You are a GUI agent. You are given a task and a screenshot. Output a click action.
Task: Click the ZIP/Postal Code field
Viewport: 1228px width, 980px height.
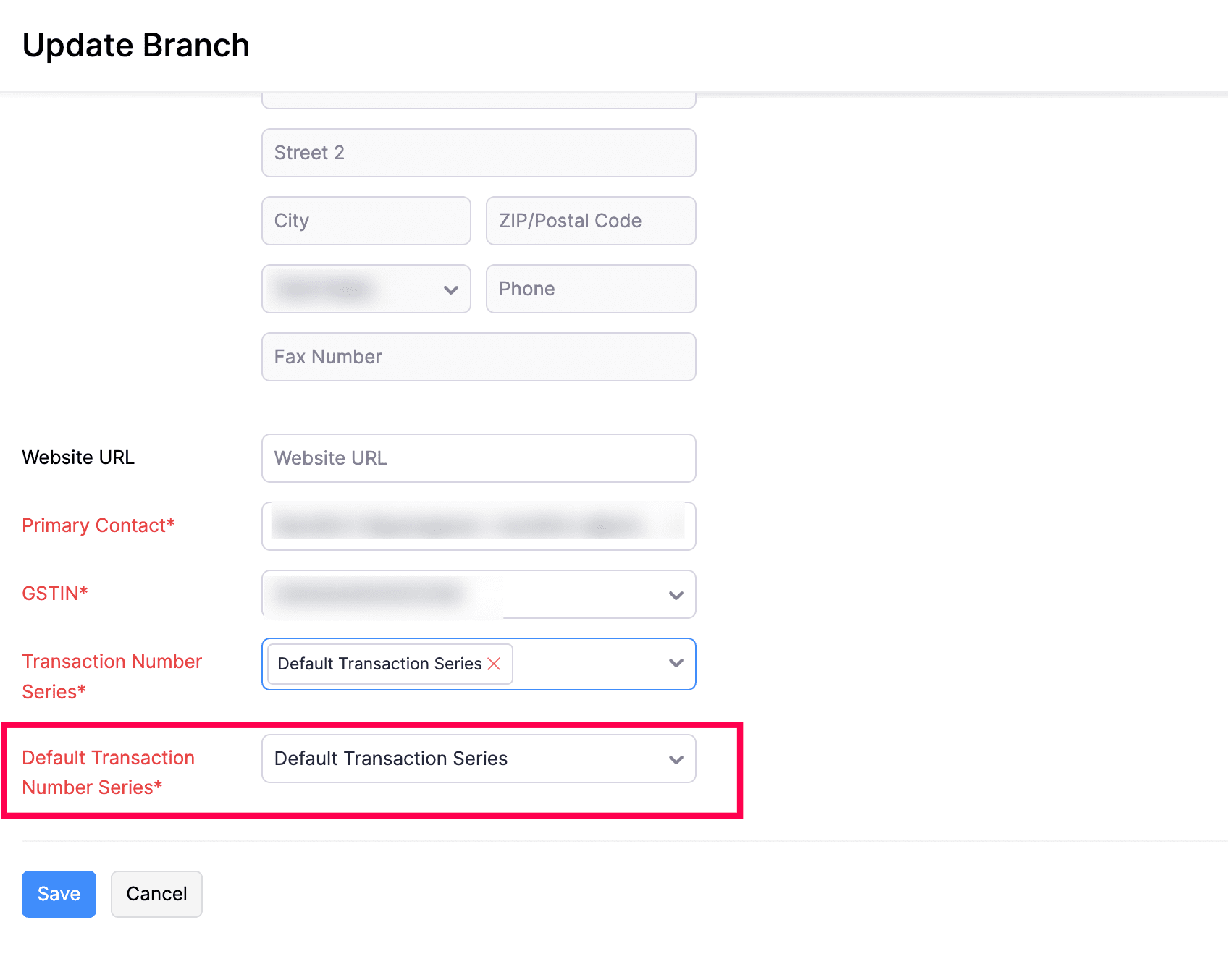click(590, 221)
